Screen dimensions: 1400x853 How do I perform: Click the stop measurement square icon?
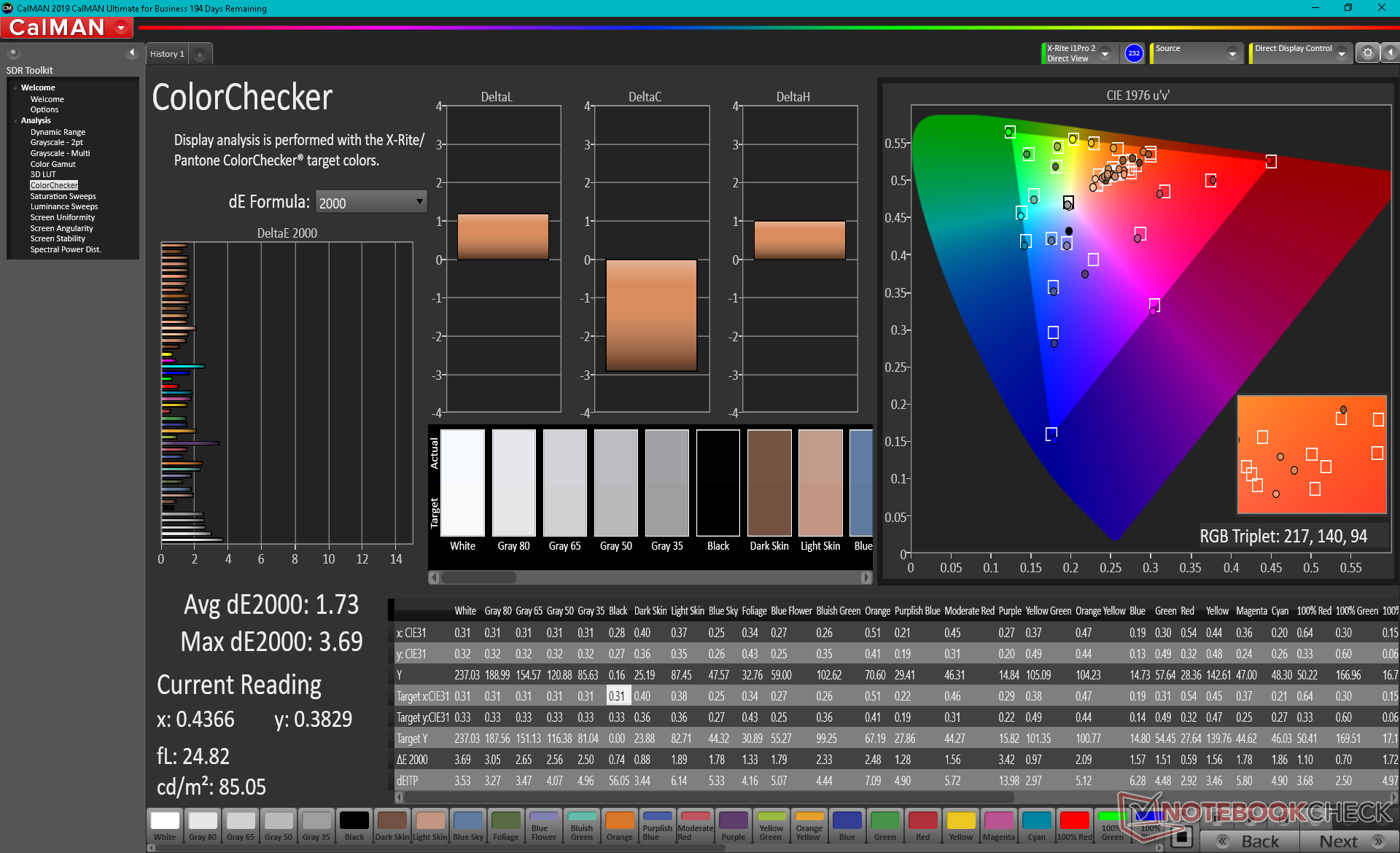1183,836
